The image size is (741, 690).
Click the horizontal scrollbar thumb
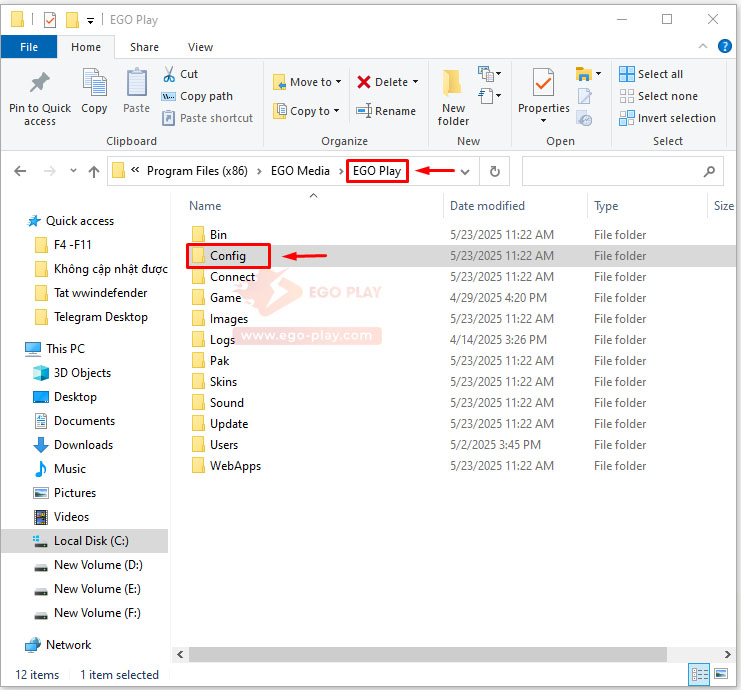[428, 655]
